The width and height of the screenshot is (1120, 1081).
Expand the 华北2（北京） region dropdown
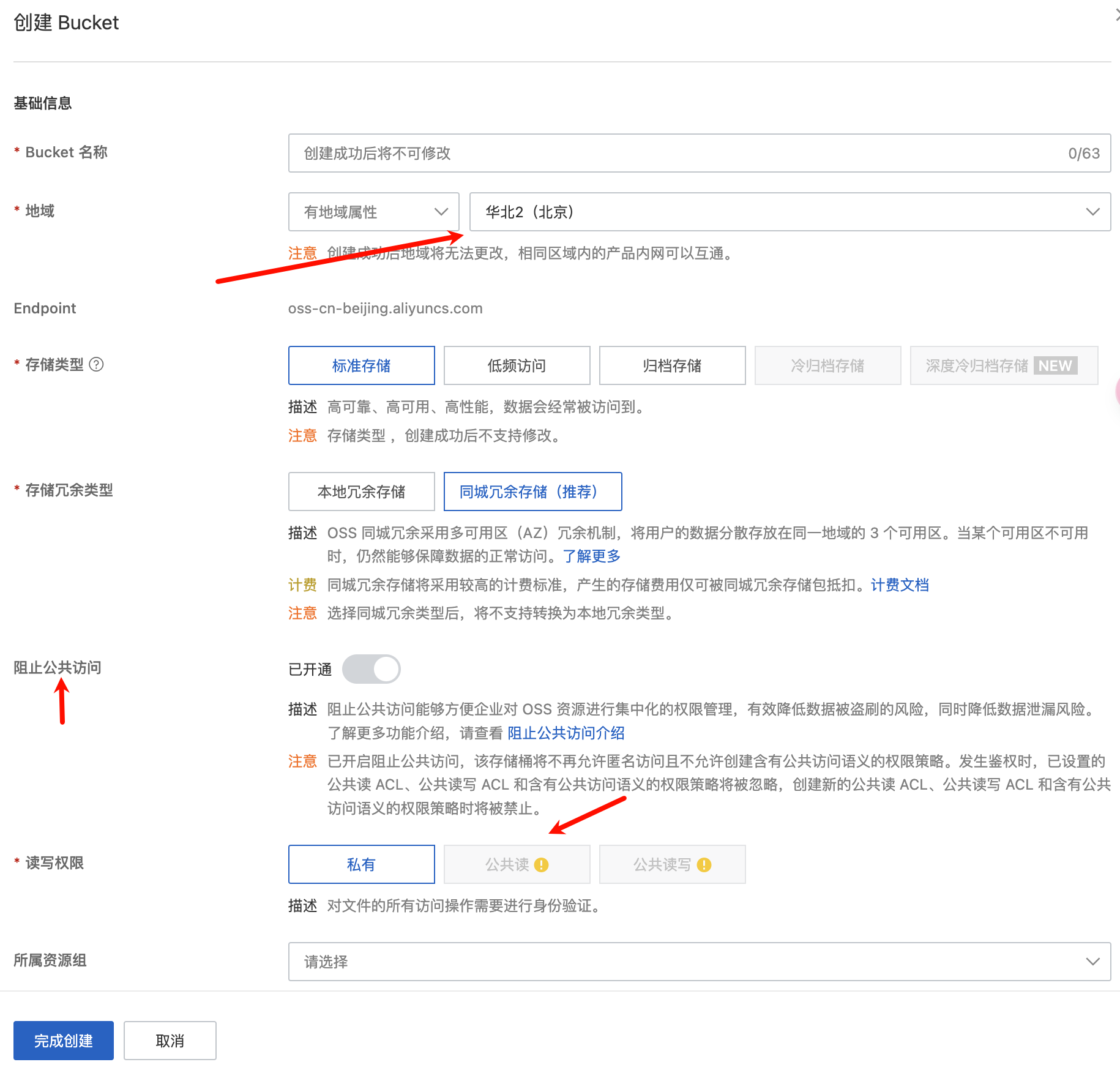(790, 212)
